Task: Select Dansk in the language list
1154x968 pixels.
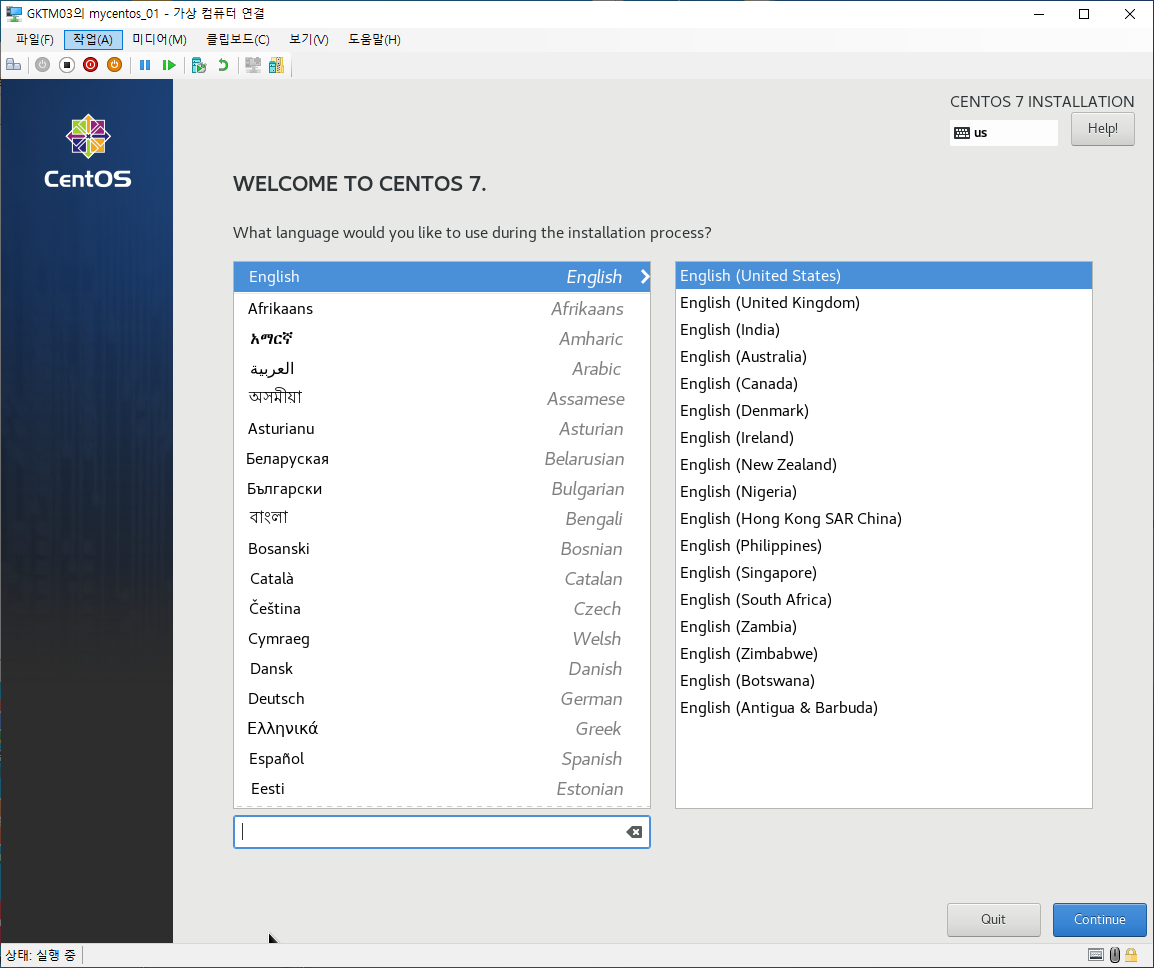Action: click(442, 668)
